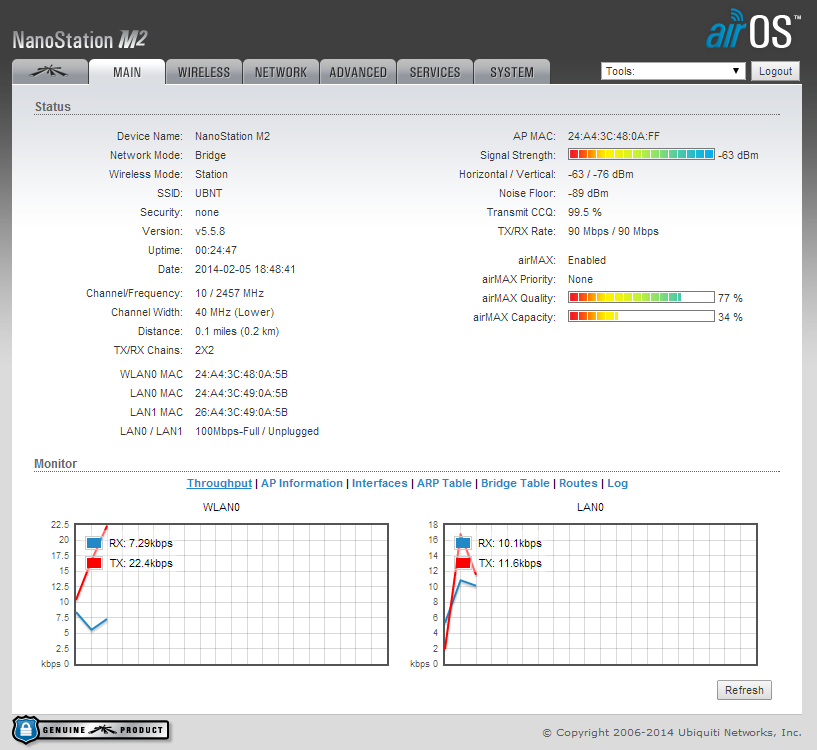Click the airMAX Priority value None

580,279
